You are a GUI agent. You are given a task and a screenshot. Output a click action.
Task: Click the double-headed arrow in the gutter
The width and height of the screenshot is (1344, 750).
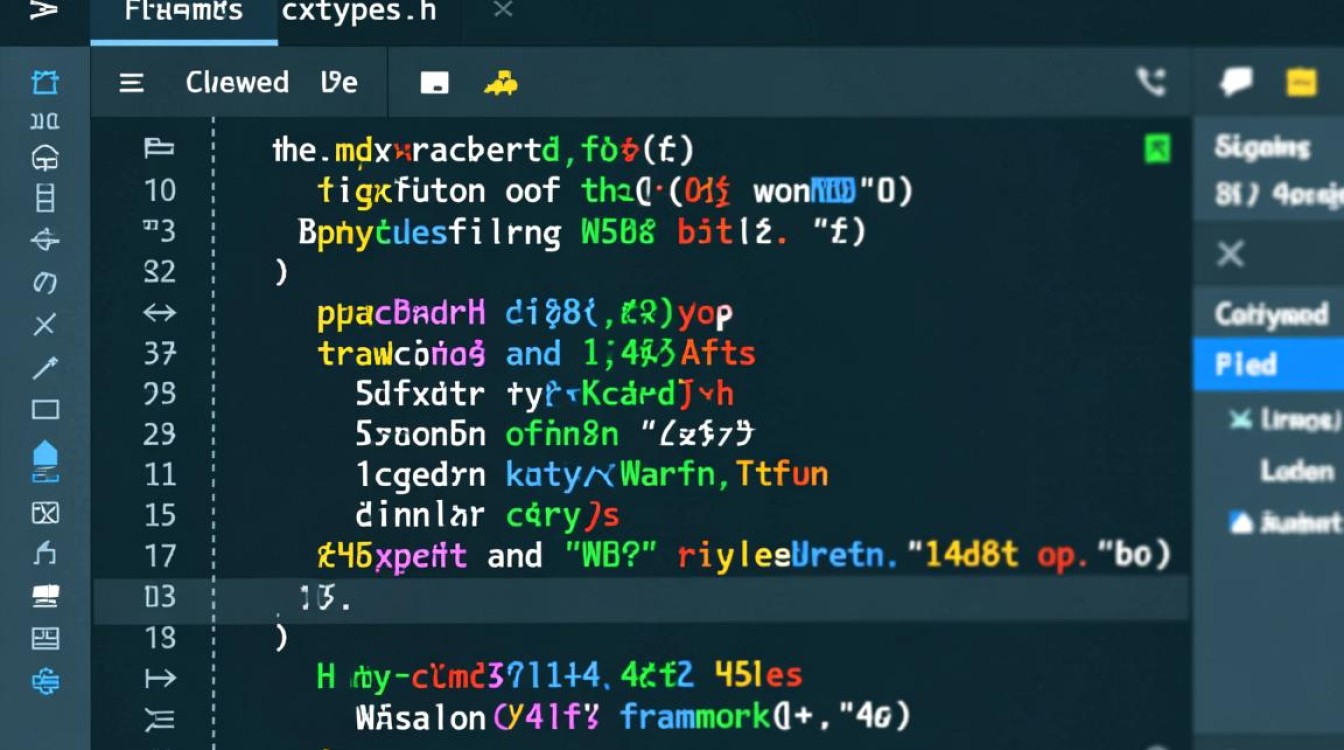[x=159, y=312]
